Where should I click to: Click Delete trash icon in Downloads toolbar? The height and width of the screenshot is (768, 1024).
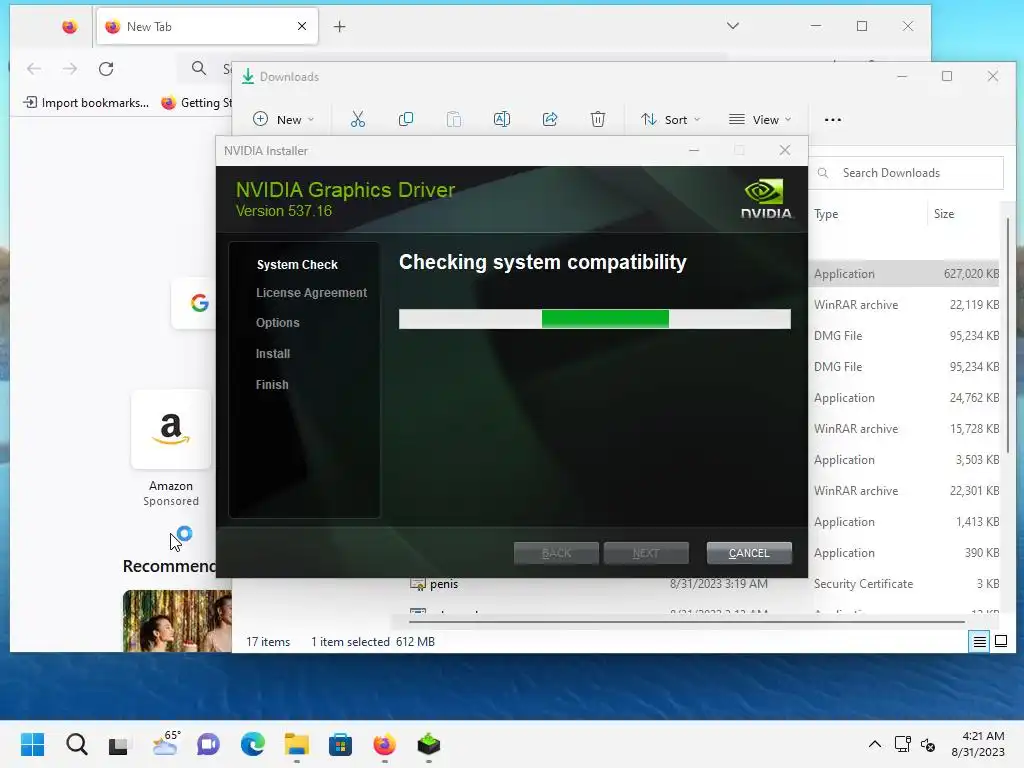click(x=598, y=120)
